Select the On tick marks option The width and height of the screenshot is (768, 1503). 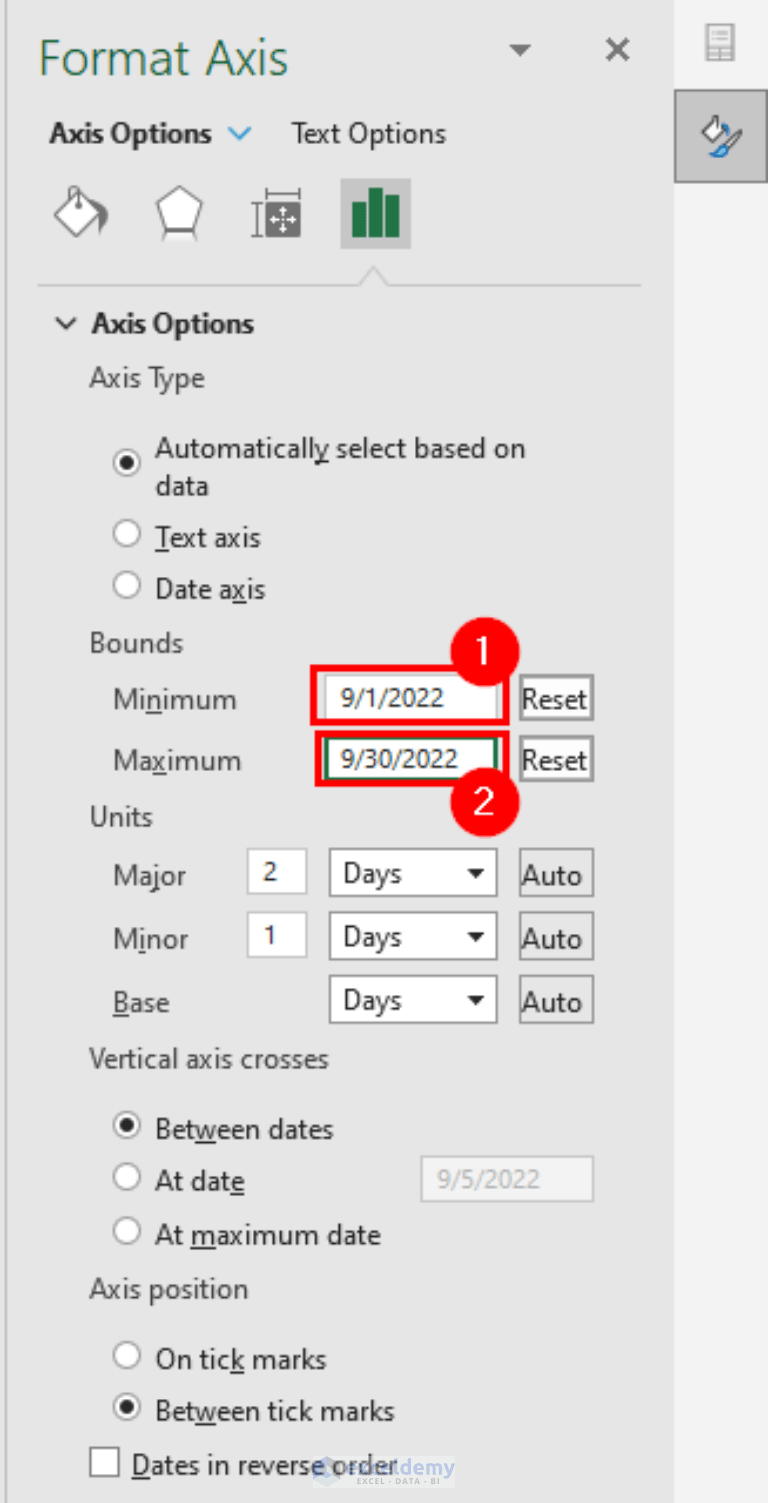[x=127, y=1355]
